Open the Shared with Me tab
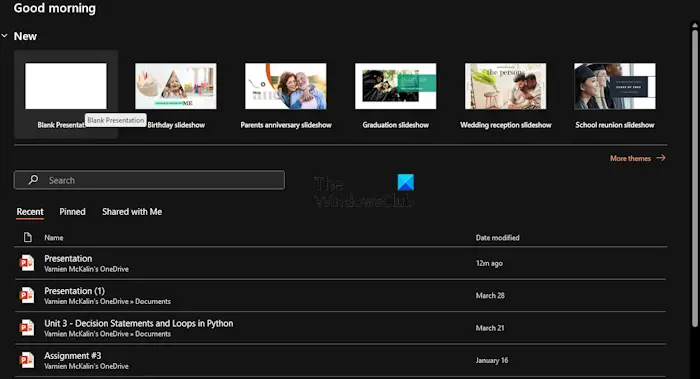This screenshot has width=700, height=379. [x=132, y=212]
